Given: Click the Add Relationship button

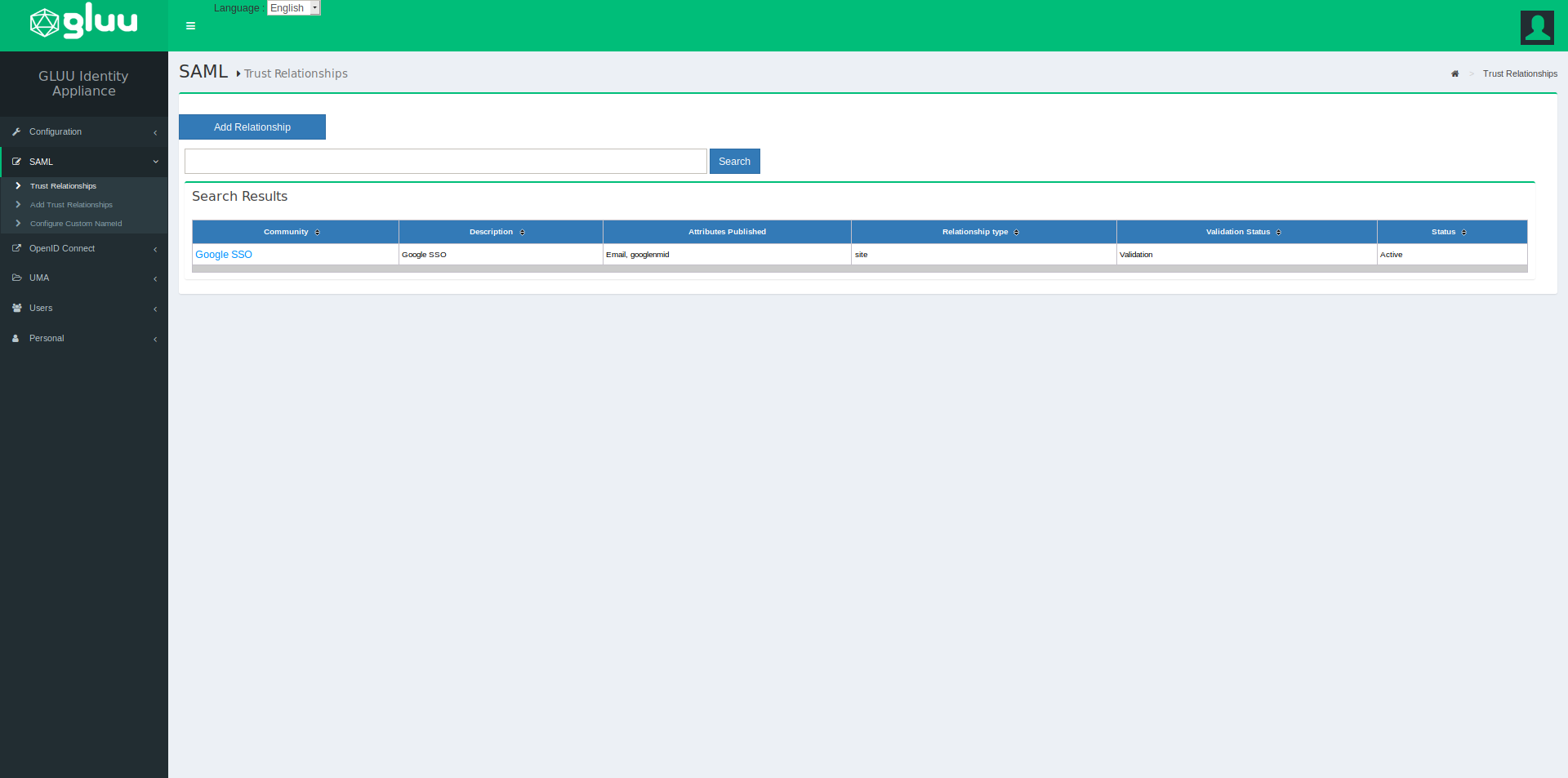Looking at the screenshot, I should [x=252, y=127].
